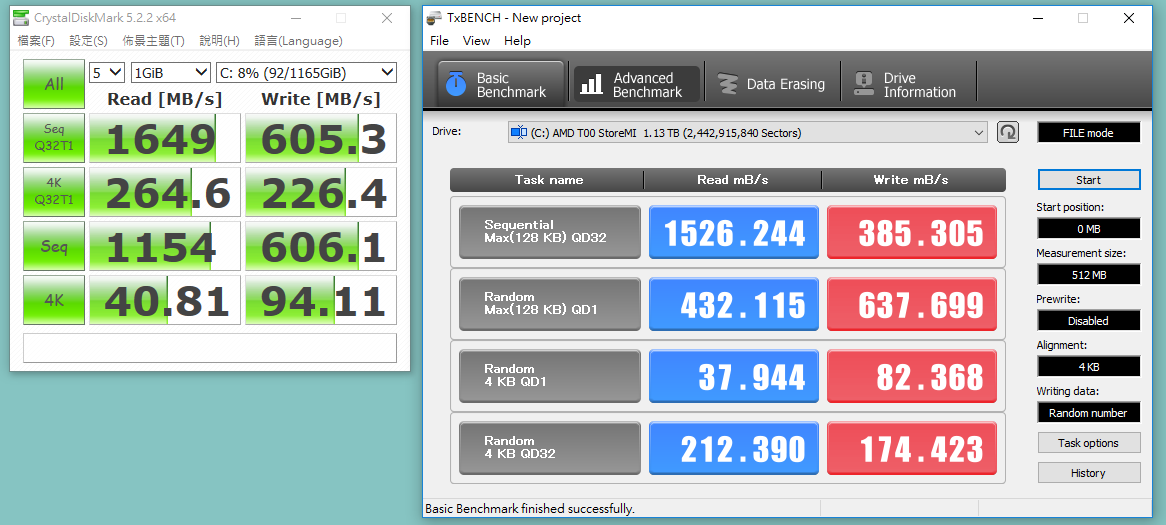Click the Drive Information disk icon
This screenshot has width=1166, height=525.
[864, 84]
